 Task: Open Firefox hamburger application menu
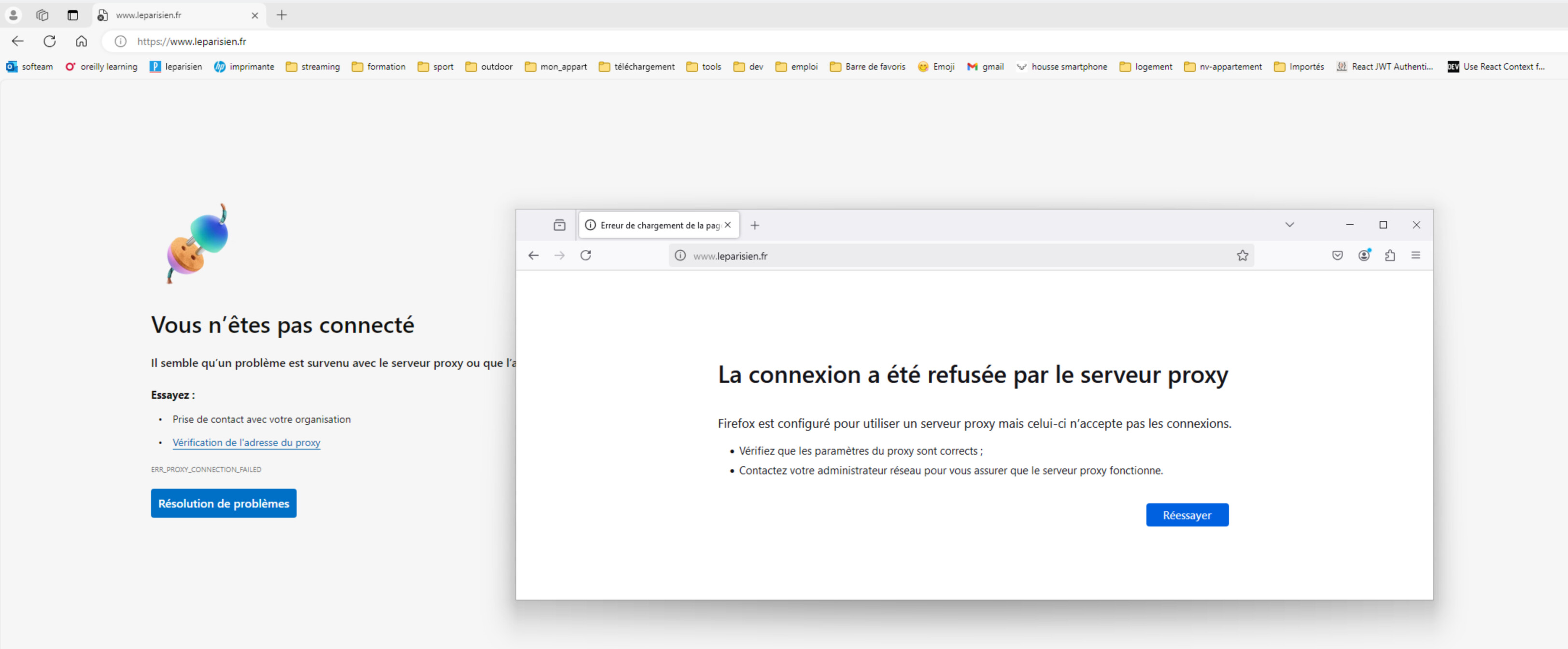[x=1416, y=256]
